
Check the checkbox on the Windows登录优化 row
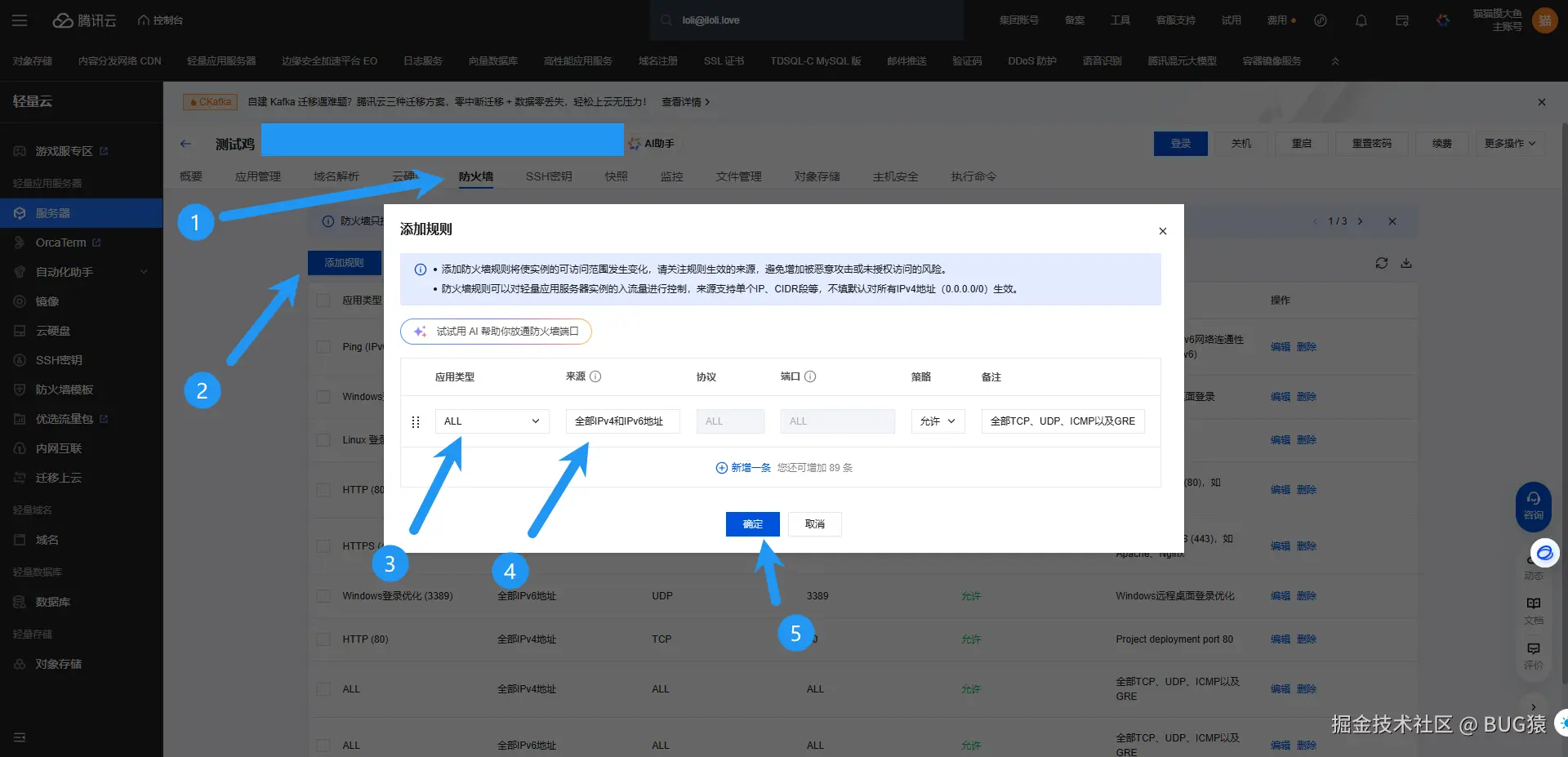click(x=323, y=595)
